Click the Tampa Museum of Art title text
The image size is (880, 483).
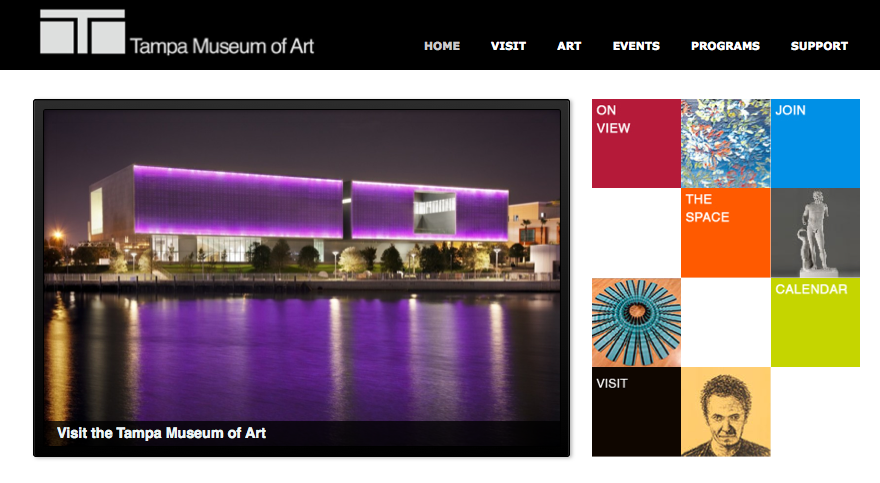click(x=222, y=46)
